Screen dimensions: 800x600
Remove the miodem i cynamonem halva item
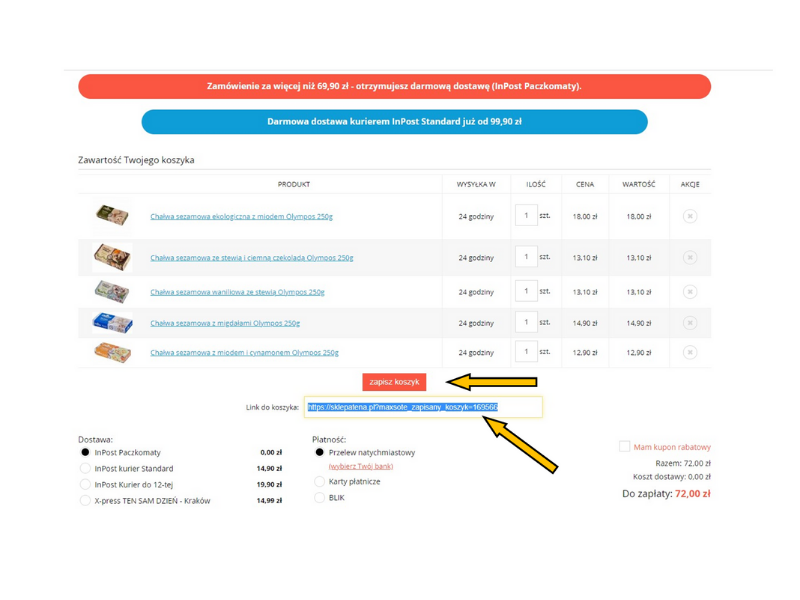coord(689,352)
